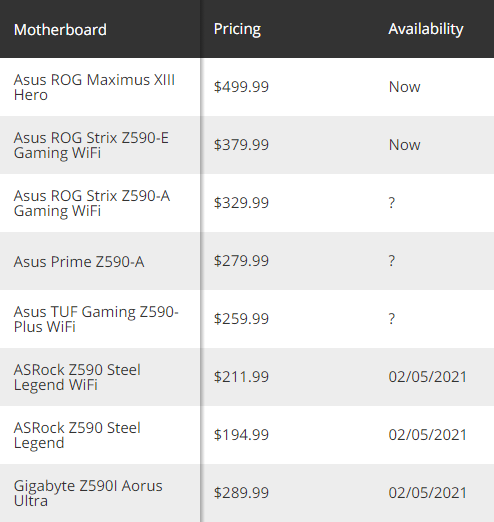Click the $279.99 price cell
This screenshot has height=522, width=494.
241,261
